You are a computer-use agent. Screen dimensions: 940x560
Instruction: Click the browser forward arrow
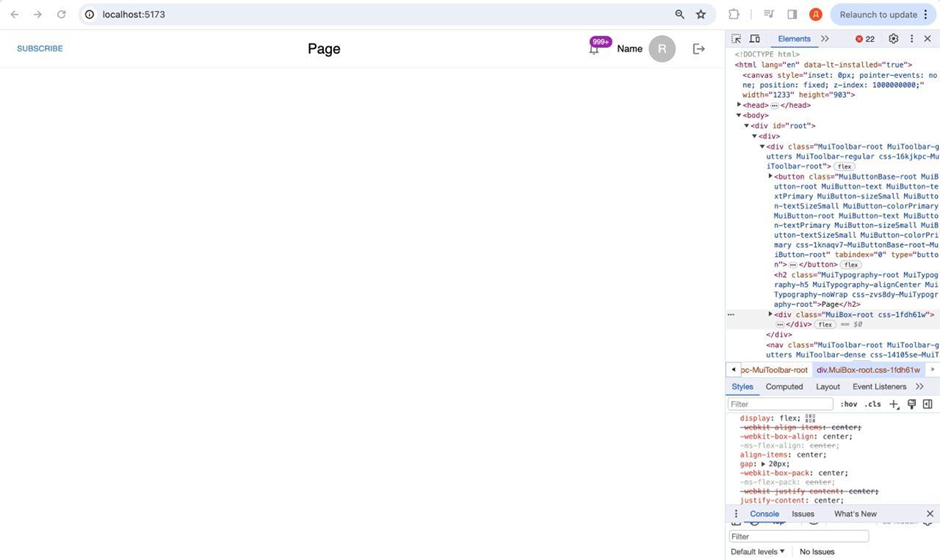pos(38,14)
